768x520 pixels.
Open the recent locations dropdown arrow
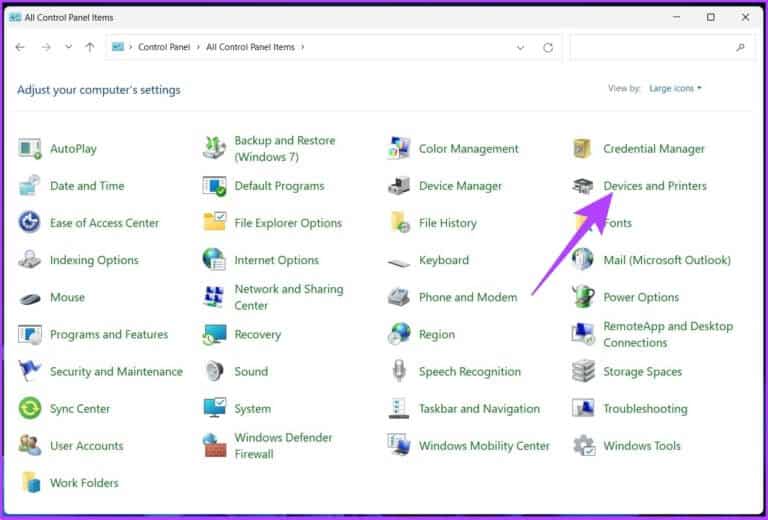coord(69,47)
